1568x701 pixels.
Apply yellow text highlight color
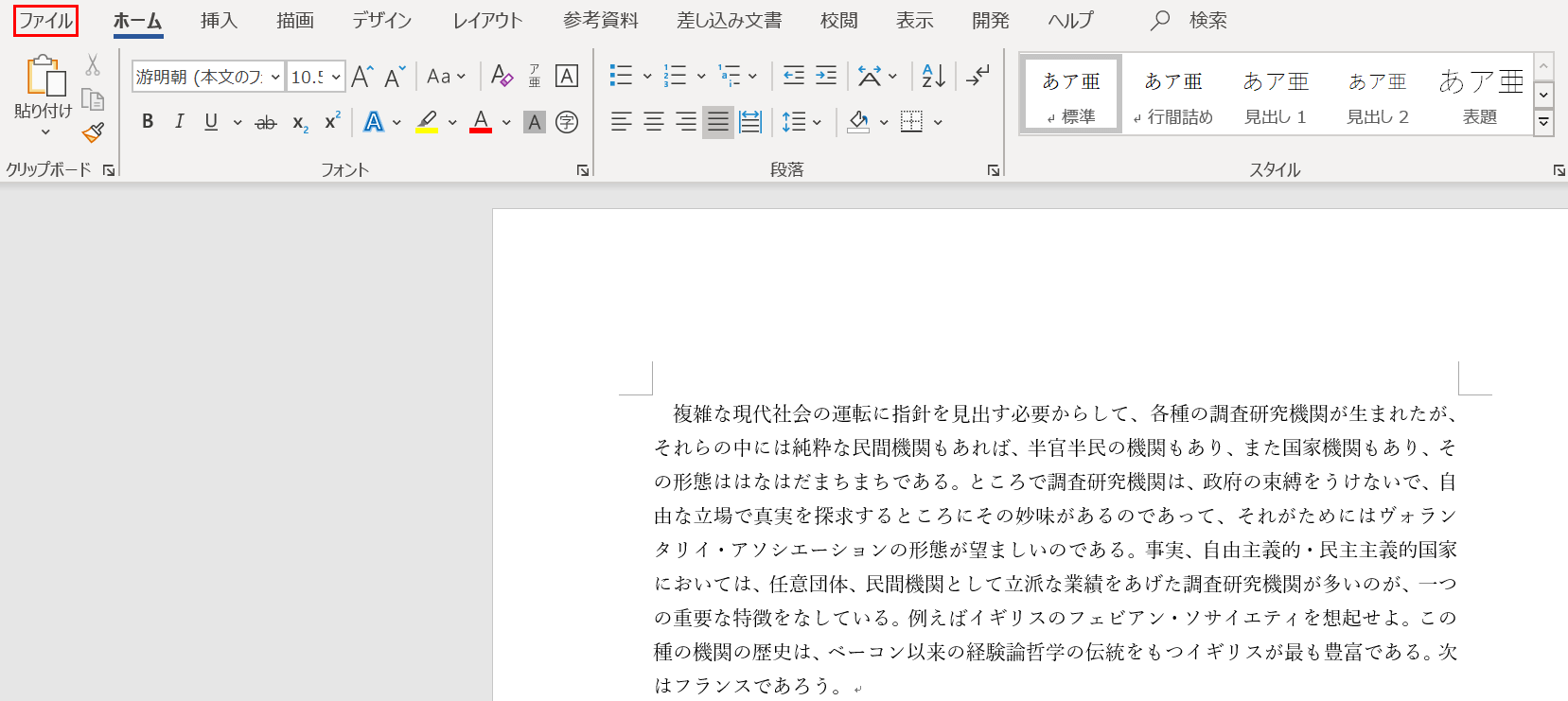pos(427,122)
